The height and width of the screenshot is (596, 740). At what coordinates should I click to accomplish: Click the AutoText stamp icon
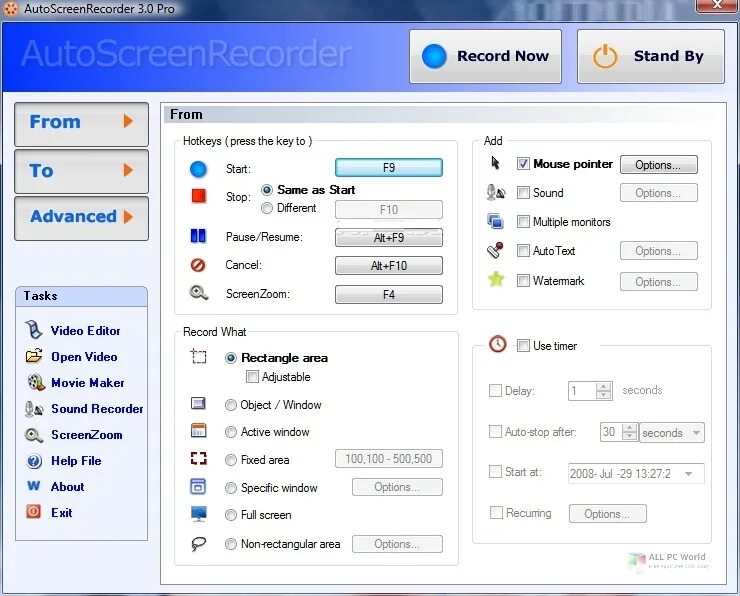pyautogui.click(x=495, y=250)
